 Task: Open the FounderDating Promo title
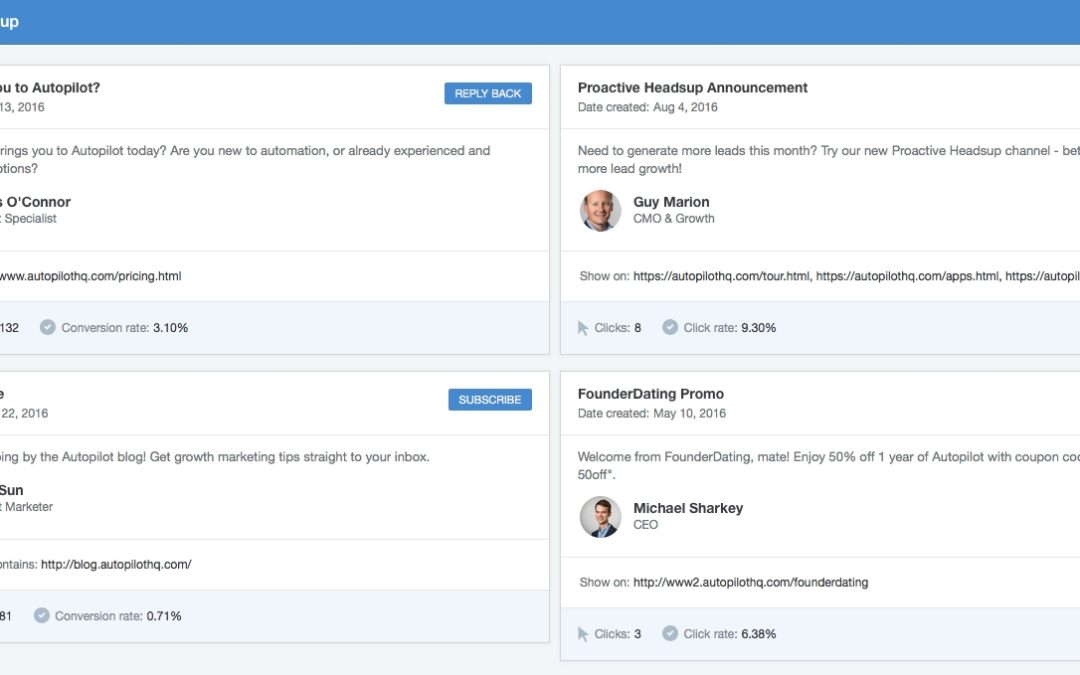651,394
